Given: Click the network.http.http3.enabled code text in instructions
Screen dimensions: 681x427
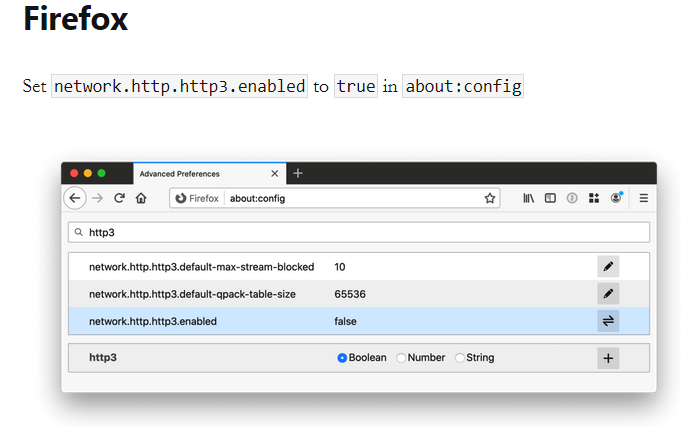Looking at the screenshot, I should point(179,86).
